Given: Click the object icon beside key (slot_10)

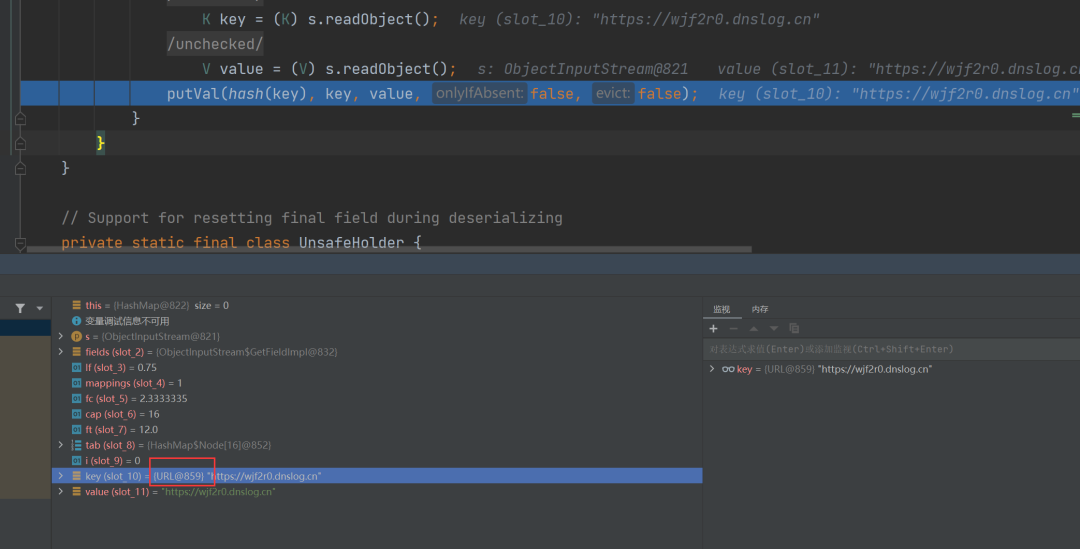Looking at the screenshot, I should click(x=76, y=476).
